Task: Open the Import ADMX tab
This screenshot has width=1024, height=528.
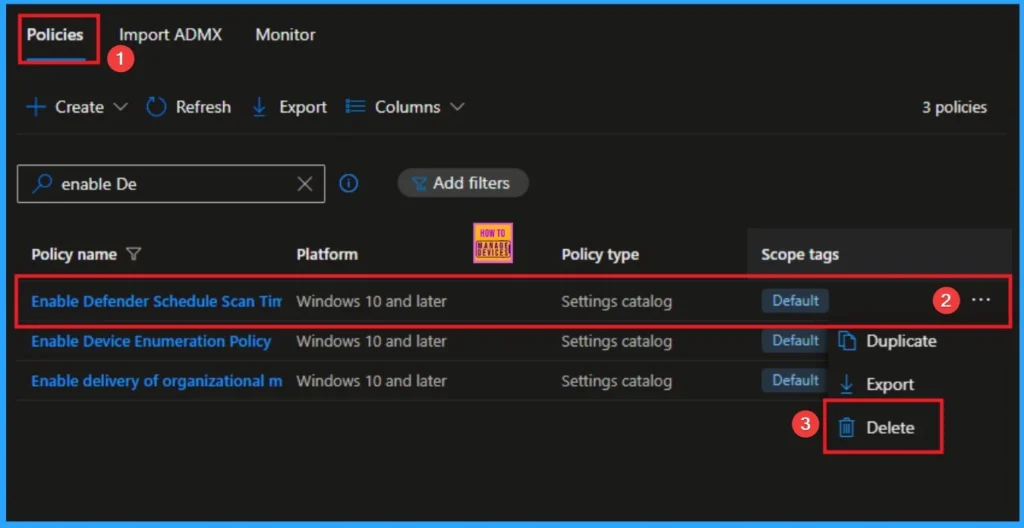Action: coord(170,35)
